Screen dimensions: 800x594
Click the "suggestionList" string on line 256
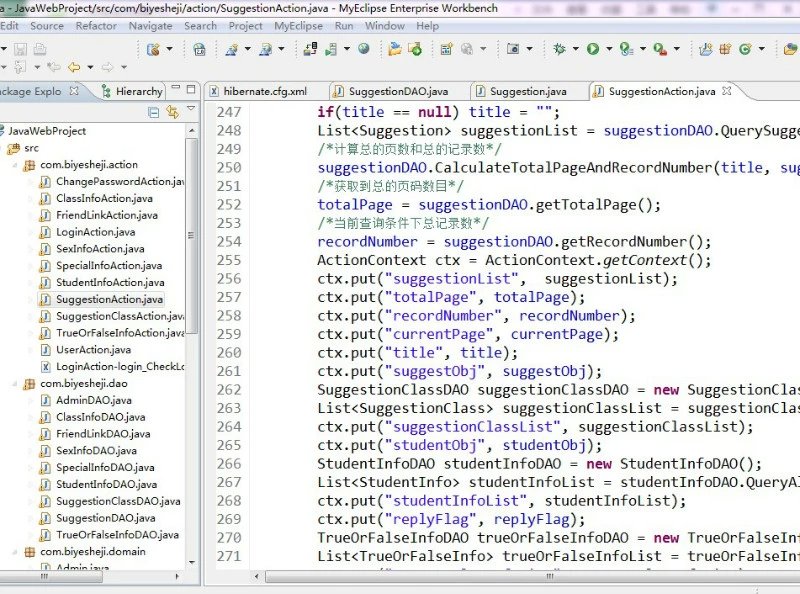pyautogui.click(x=456, y=279)
